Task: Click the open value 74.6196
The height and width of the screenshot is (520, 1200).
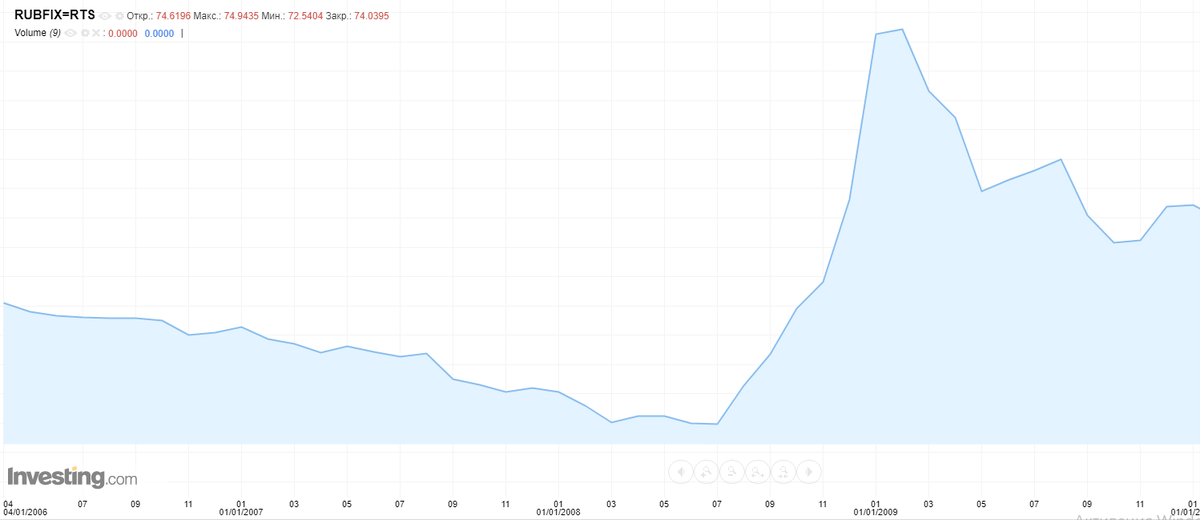Action: click(x=173, y=16)
